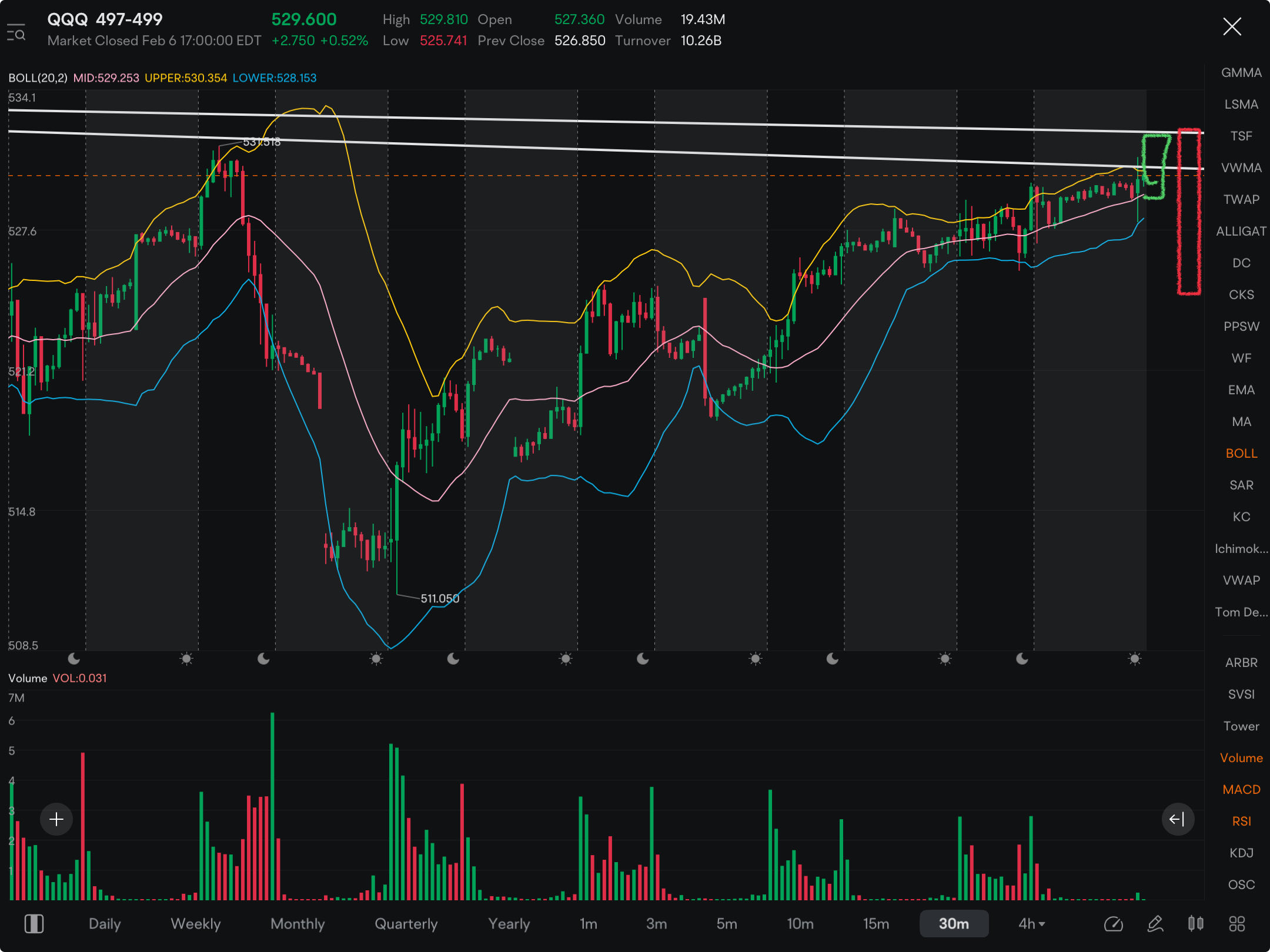Image resolution: width=1270 pixels, height=952 pixels.
Task: Click the UPPER:530.354 band value
Action: coord(186,78)
